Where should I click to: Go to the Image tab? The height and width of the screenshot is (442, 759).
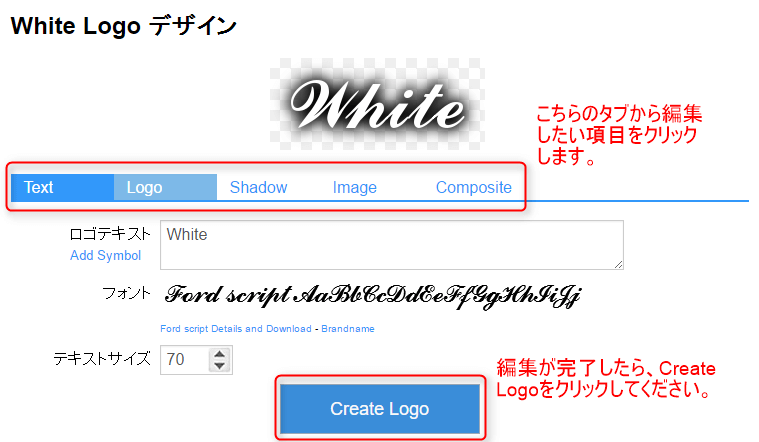pyautogui.click(x=354, y=187)
